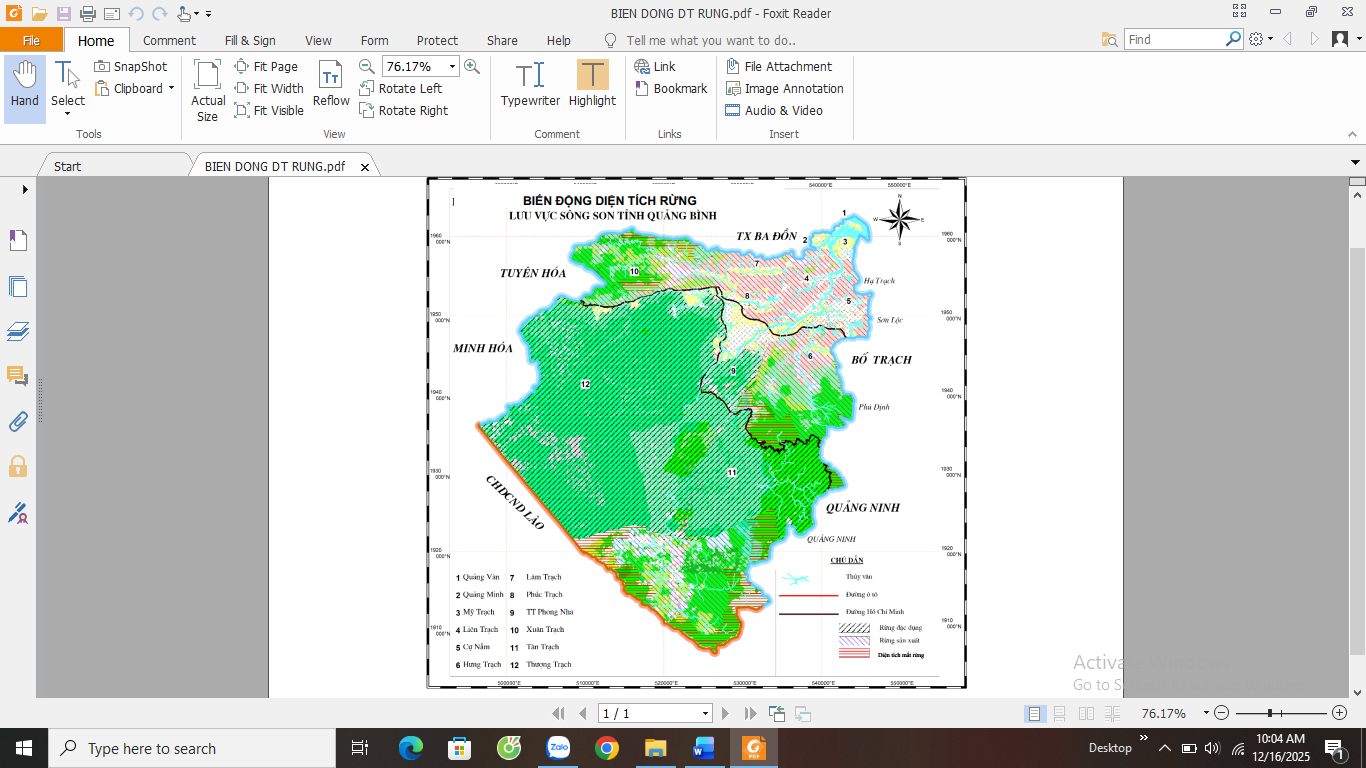Click the File Attachment button
The image size is (1366, 768).
[x=778, y=66]
